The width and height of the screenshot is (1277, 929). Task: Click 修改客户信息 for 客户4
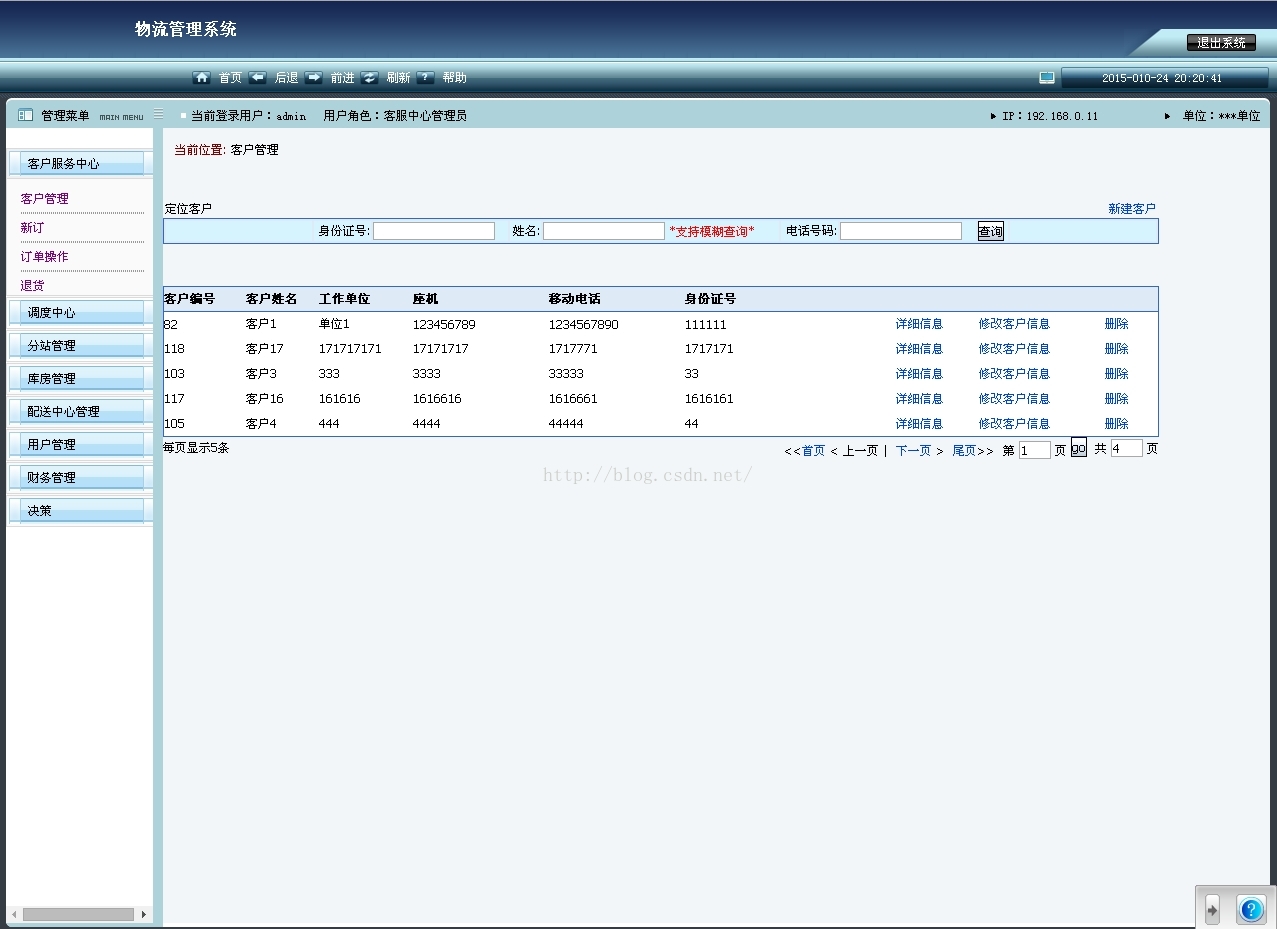pyautogui.click(x=1014, y=424)
